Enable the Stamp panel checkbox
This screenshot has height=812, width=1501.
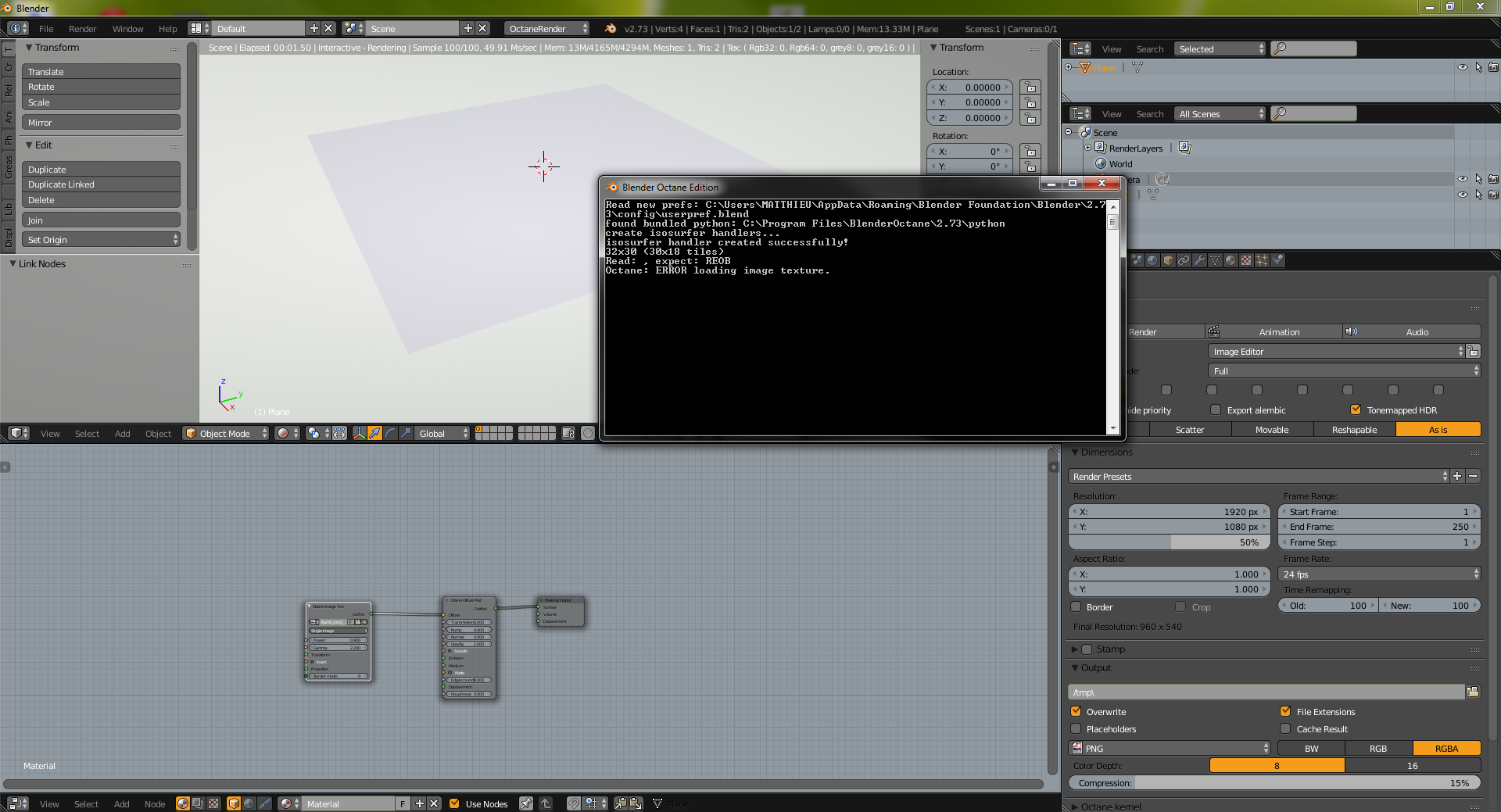coord(1087,649)
